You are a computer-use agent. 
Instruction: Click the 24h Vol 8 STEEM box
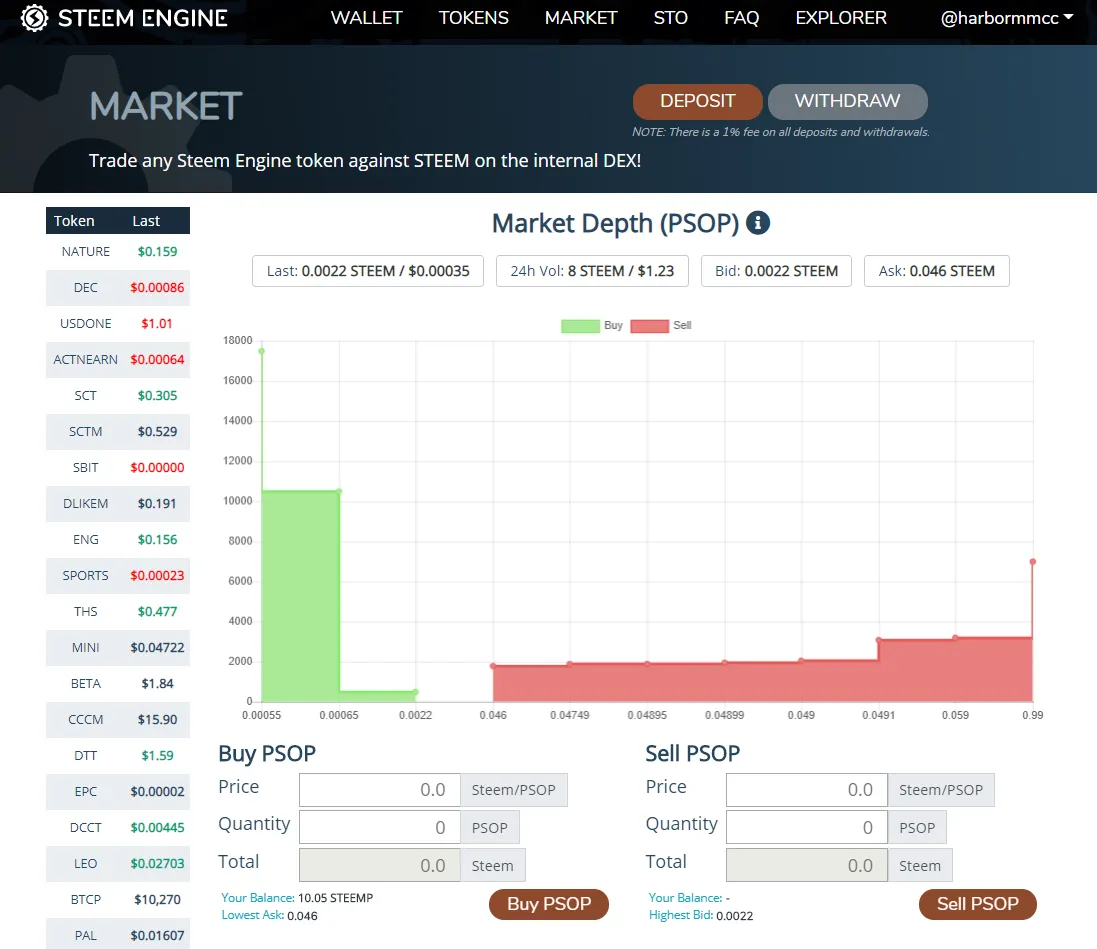[592, 272]
